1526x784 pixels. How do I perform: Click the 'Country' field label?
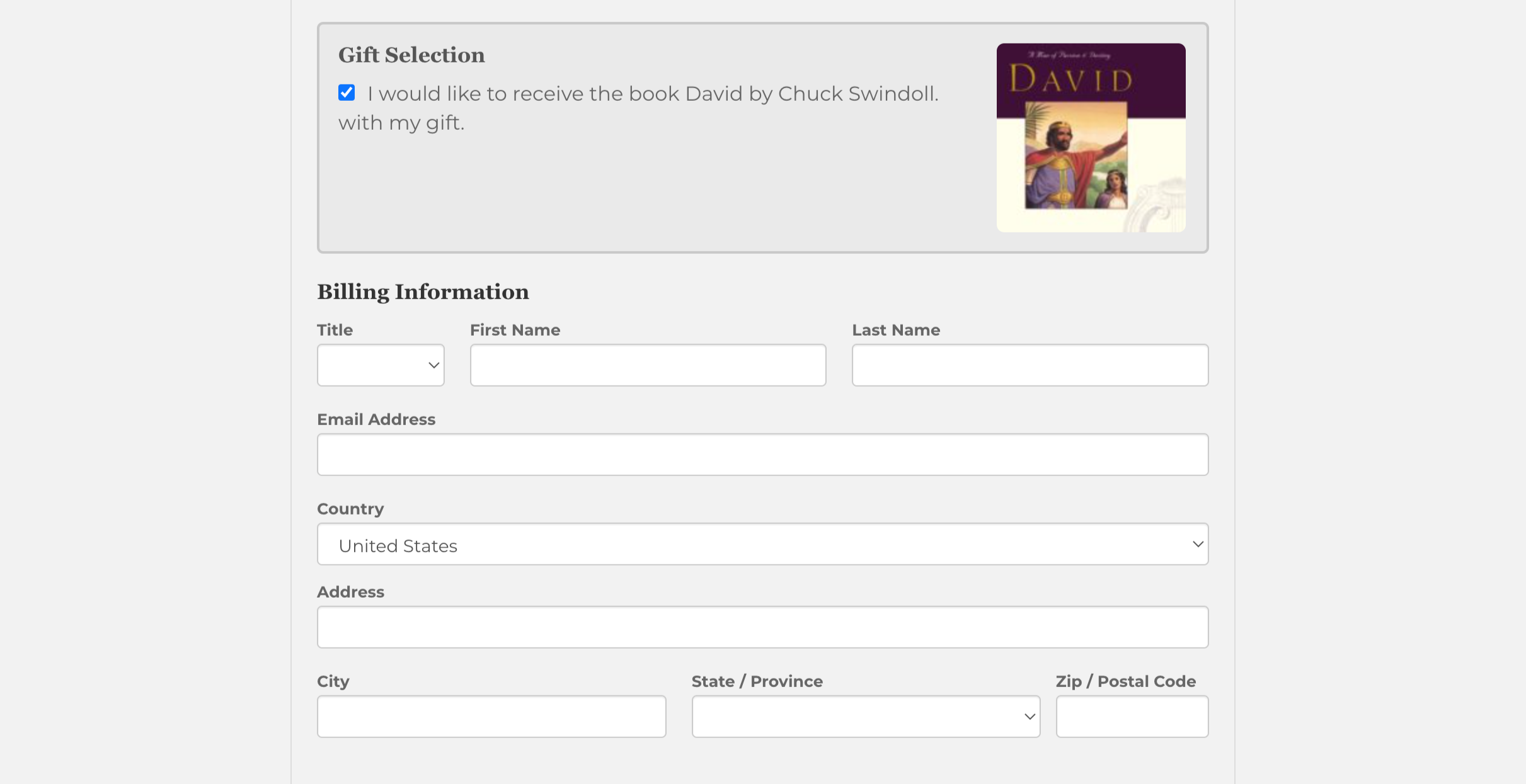coord(350,509)
